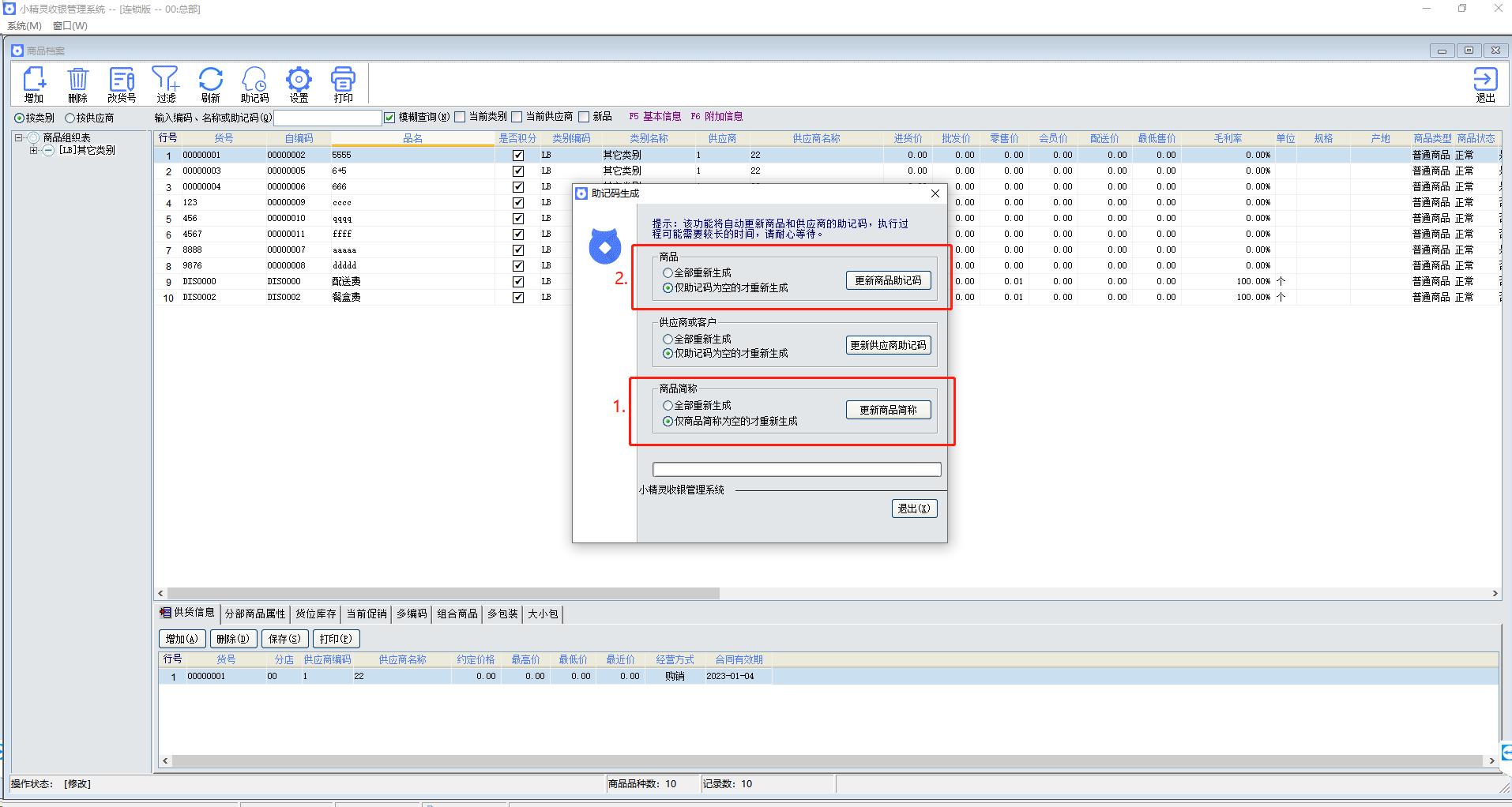Collapse the 商品组织表 tree root
Viewport: 1512px width, 807px height.
point(18,137)
